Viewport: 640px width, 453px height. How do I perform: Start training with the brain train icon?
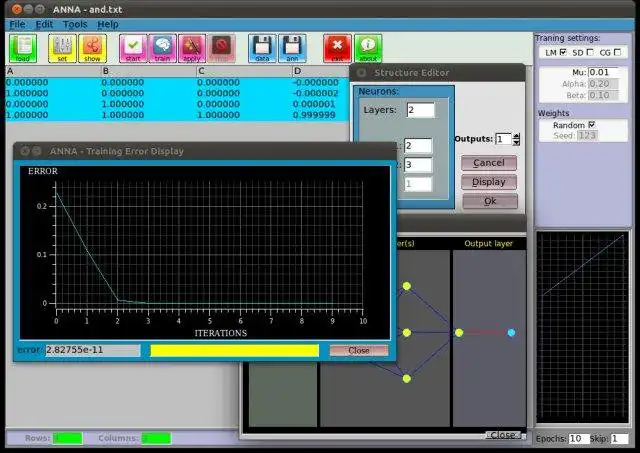coord(163,48)
